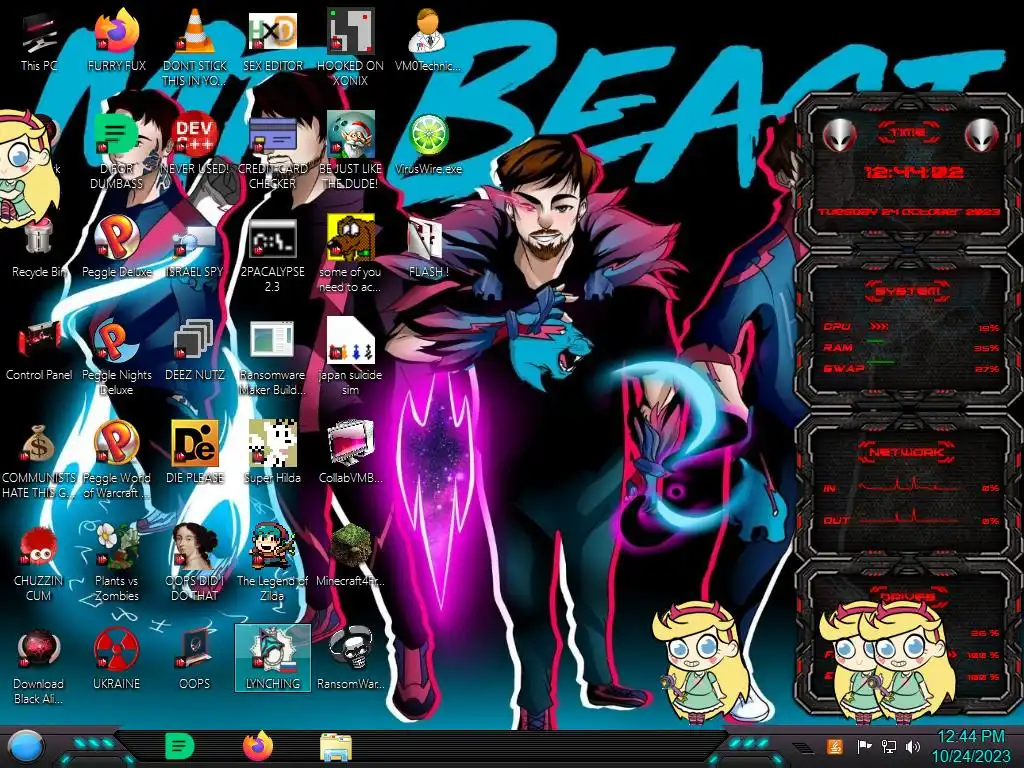Open the CHUZZIN red fuzzball icon
The image size is (1024, 768).
click(x=39, y=547)
